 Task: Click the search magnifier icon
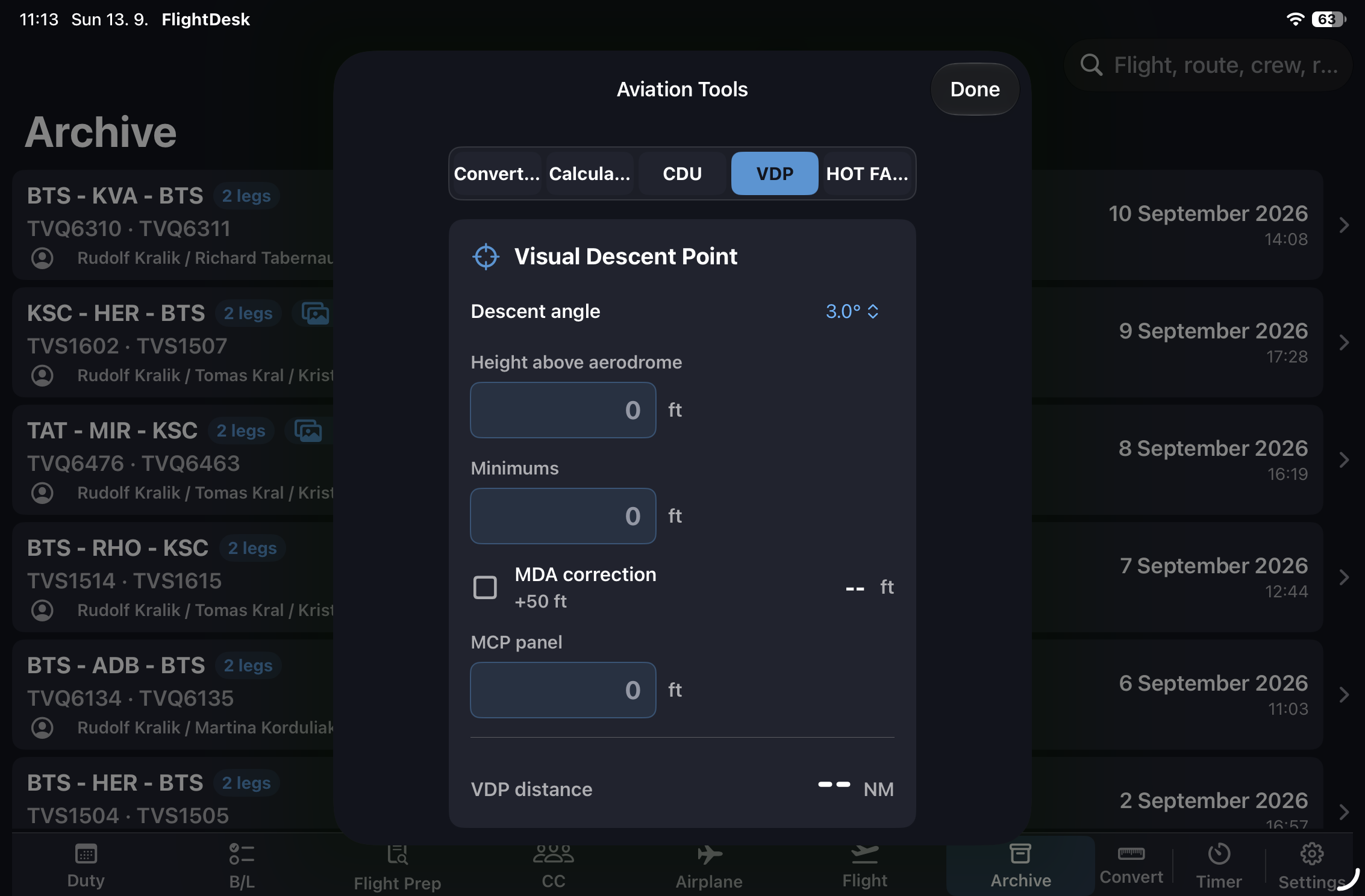point(1091,64)
